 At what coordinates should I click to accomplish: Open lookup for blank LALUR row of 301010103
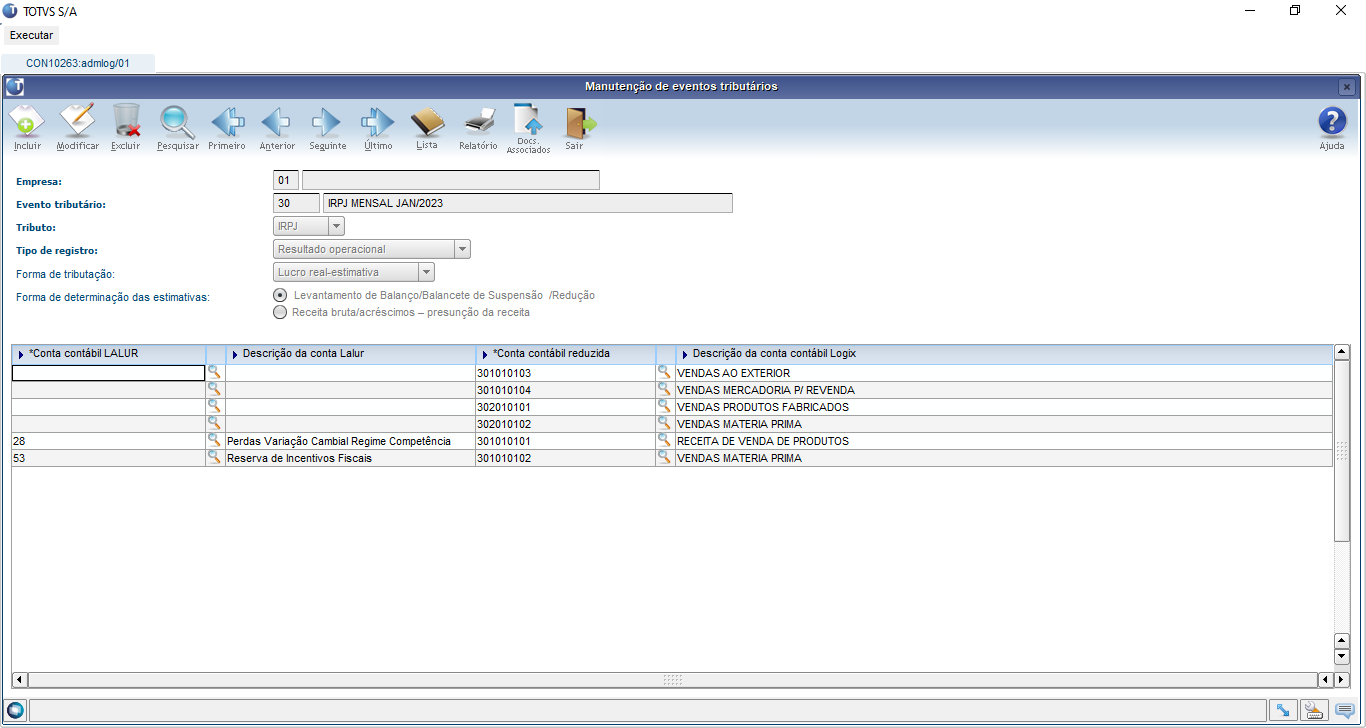214,372
